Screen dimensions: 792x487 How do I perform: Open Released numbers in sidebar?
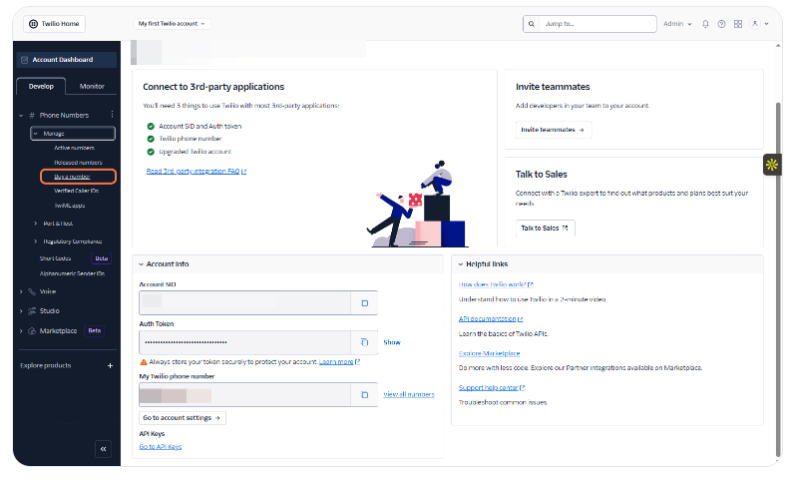coord(78,163)
